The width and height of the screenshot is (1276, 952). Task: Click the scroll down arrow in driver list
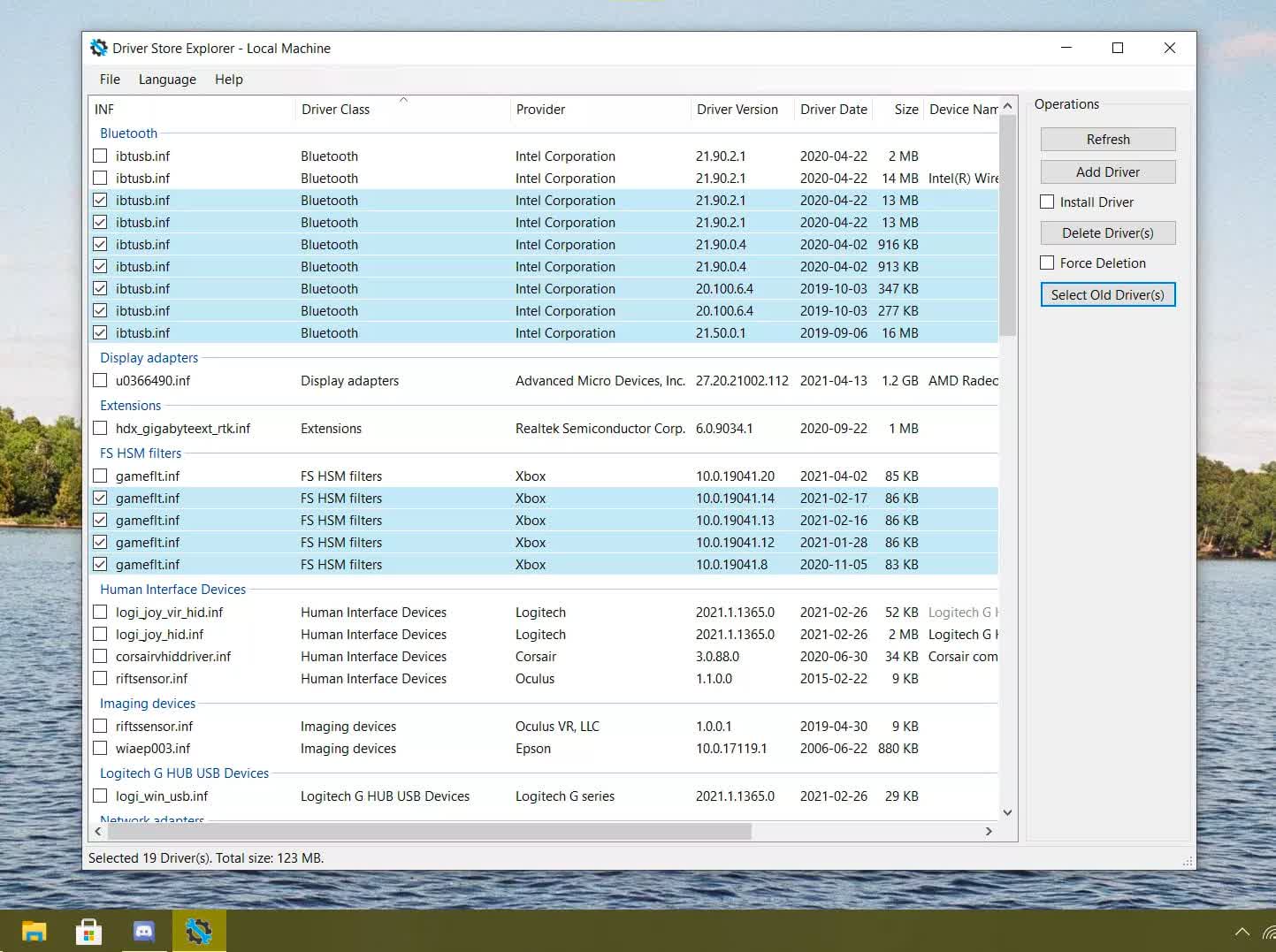(1007, 812)
